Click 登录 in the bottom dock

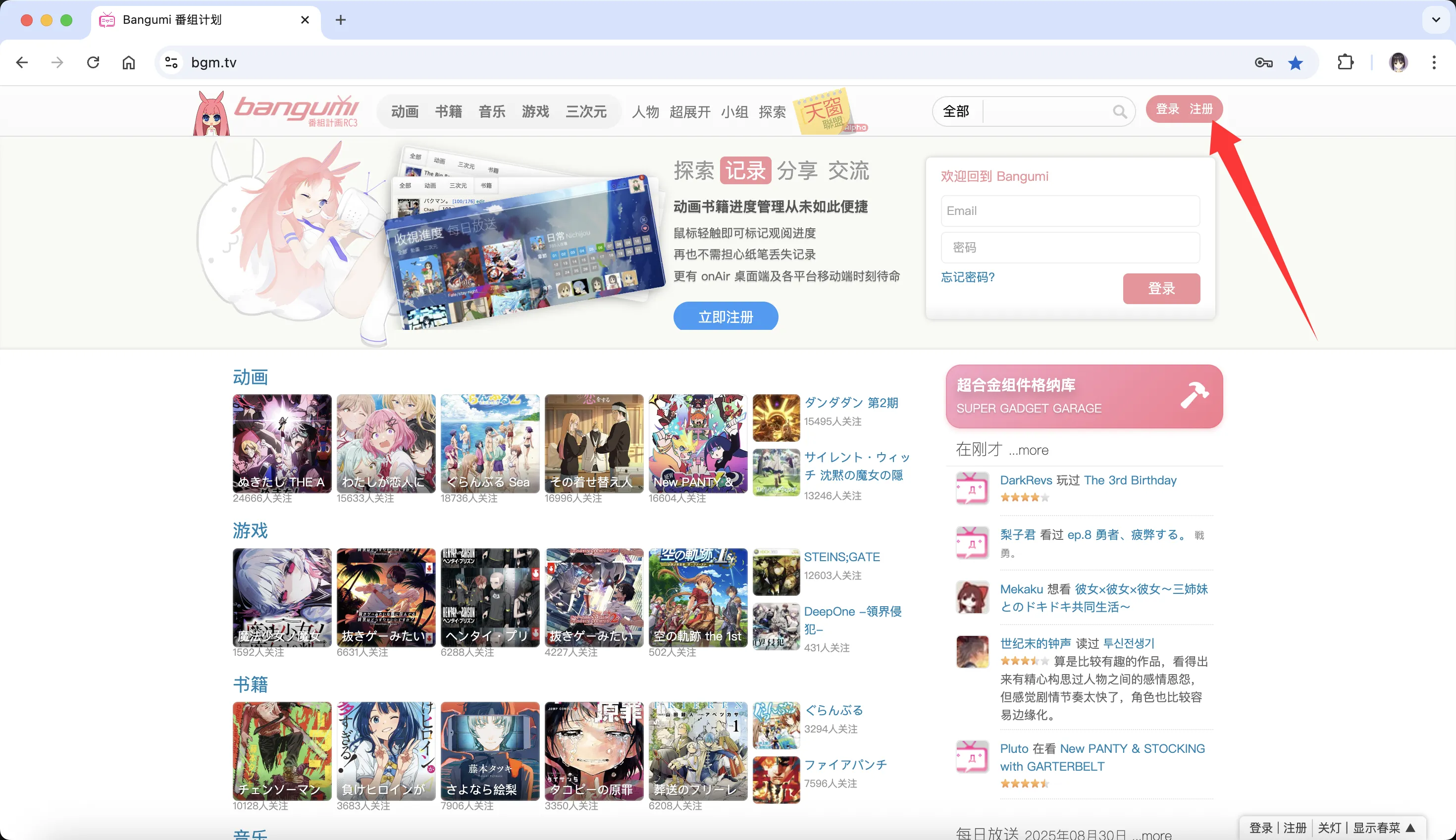pos(1260,828)
